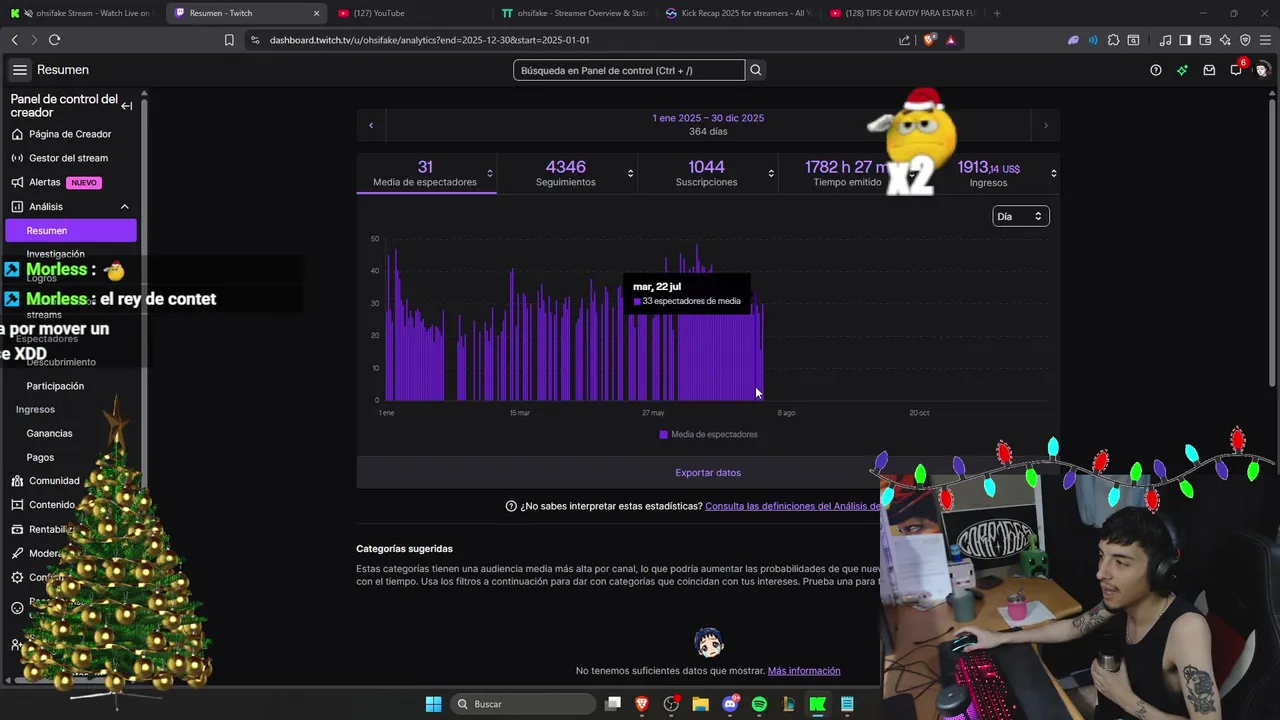Open the Twitch help question-mark icon

pos(1156,70)
